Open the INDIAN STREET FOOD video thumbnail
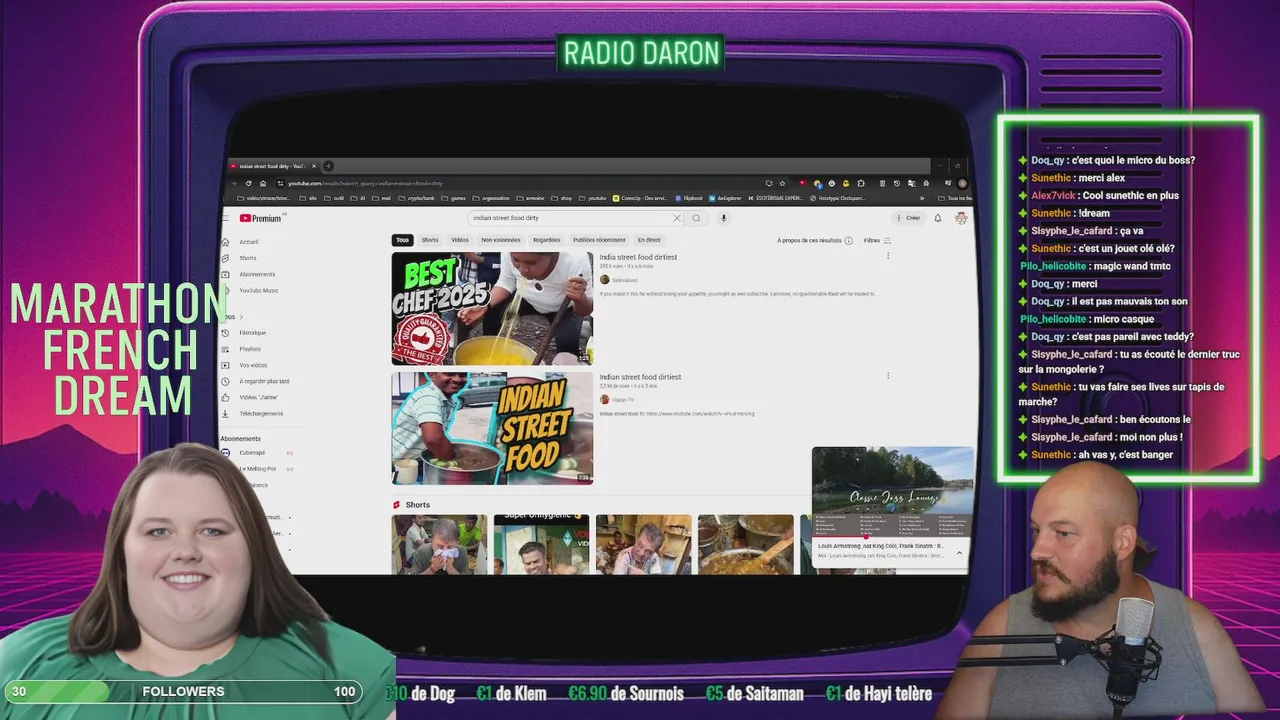 pyautogui.click(x=492, y=428)
